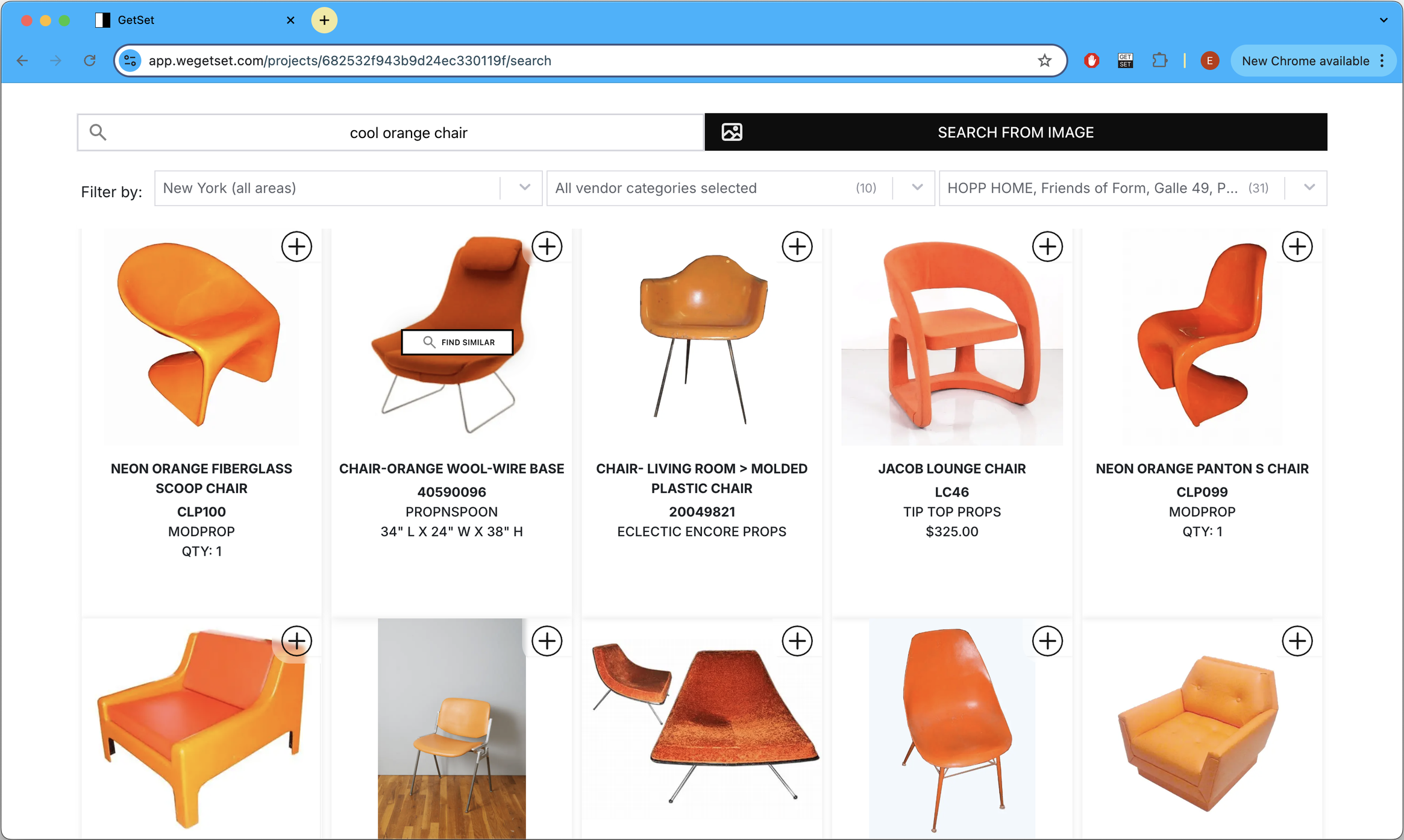This screenshot has height=840, width=1404.
Task: Open the Chrome extensions puzzle icon
Action: tap(1159, 60)
